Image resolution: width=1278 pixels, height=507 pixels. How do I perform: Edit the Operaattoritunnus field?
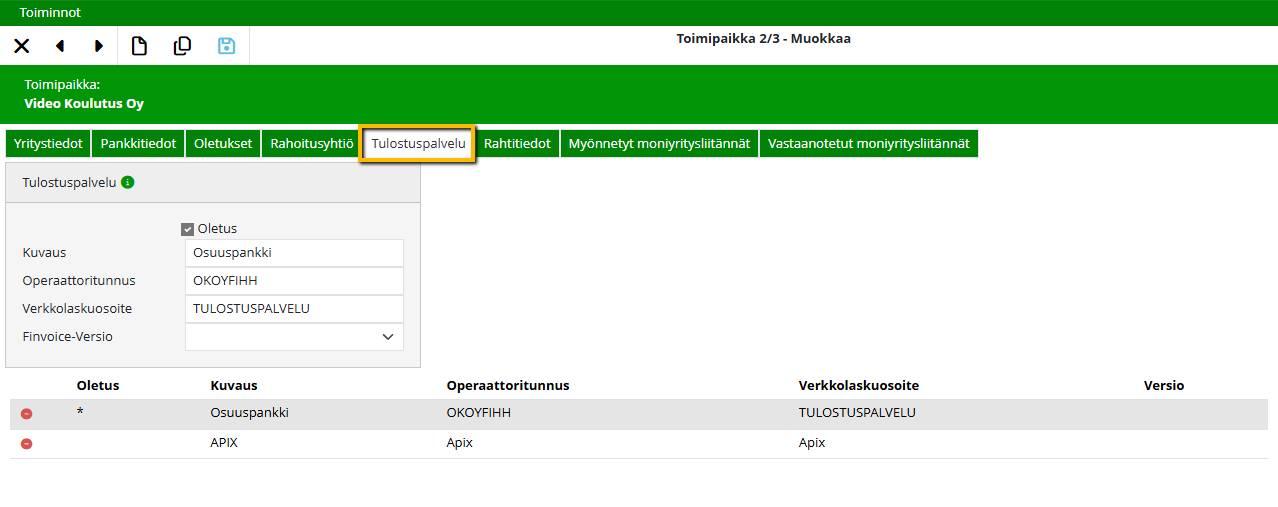(x=294, y=281)
